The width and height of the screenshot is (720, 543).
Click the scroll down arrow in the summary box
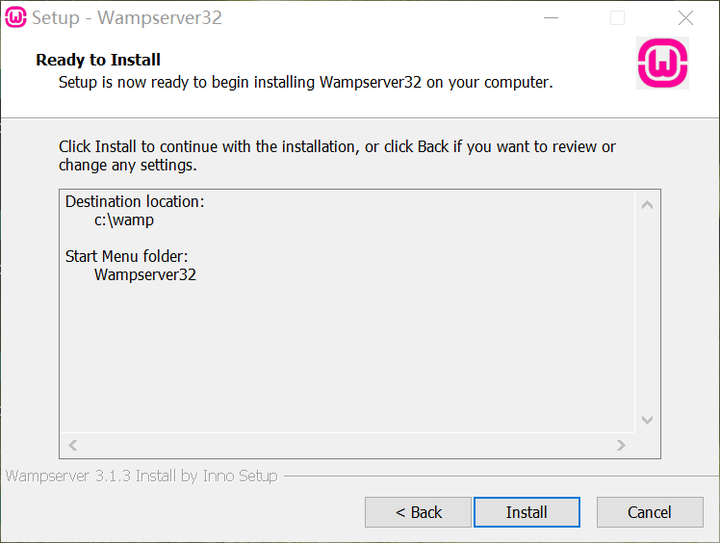(x=647, y=420)
